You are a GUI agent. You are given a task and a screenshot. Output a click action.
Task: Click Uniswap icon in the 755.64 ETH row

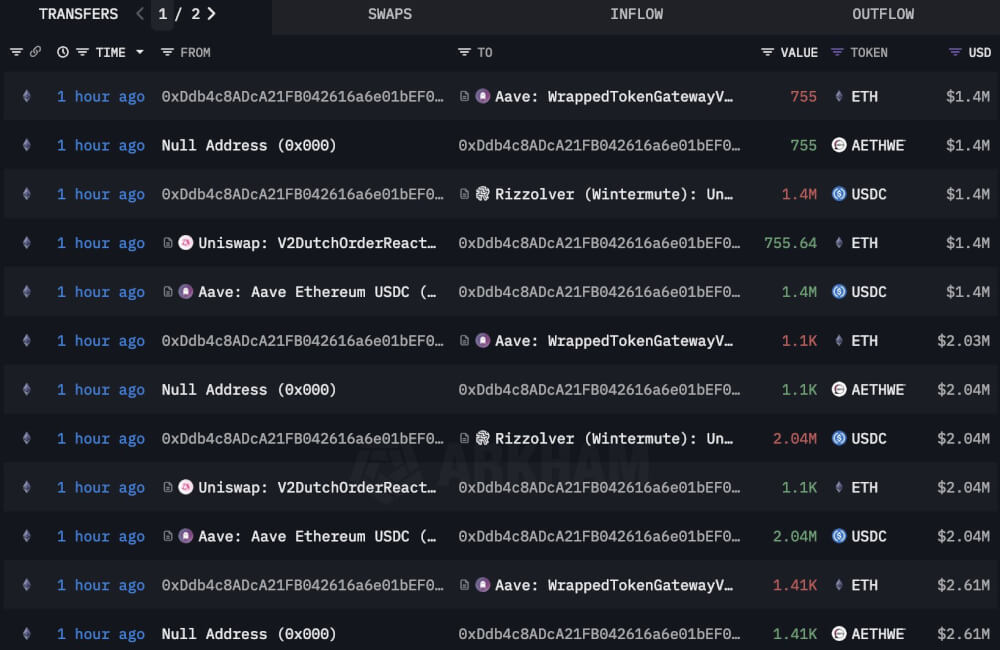(186, 243)
